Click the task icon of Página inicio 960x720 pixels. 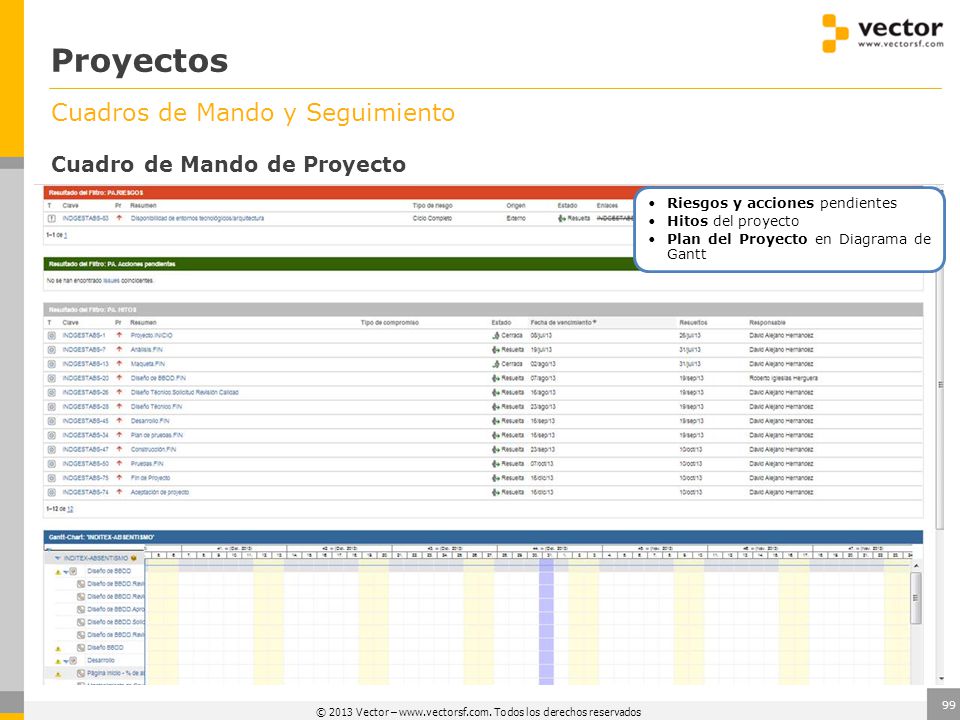[x=81, y=673]
